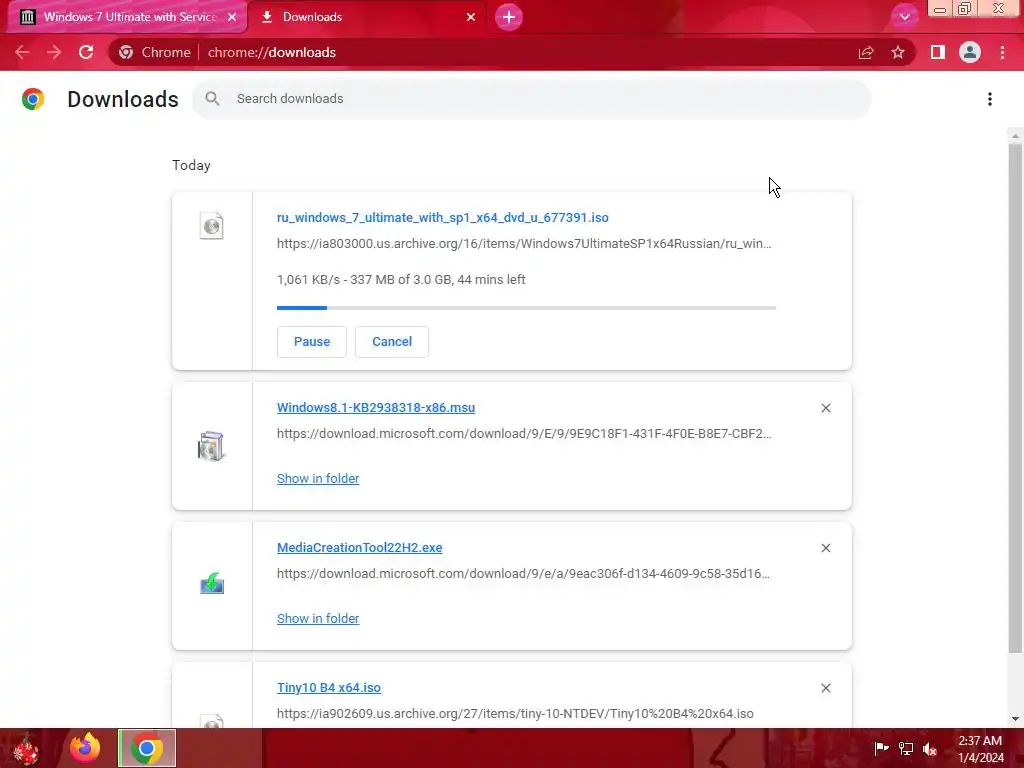This screenshot has height=768, width=1024.
Task: Open the clock showing 2:37 AM
Action: 980,749
